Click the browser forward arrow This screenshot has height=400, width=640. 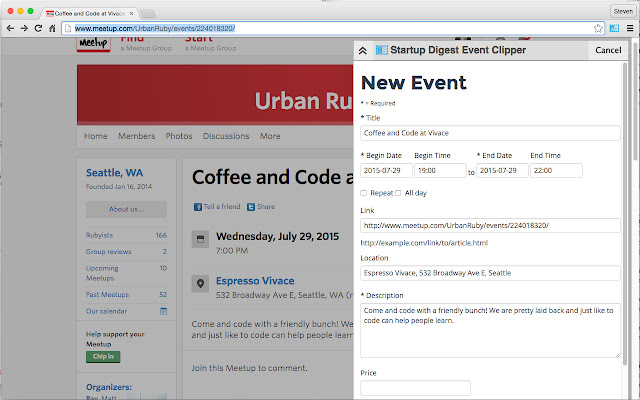point(24,28)
